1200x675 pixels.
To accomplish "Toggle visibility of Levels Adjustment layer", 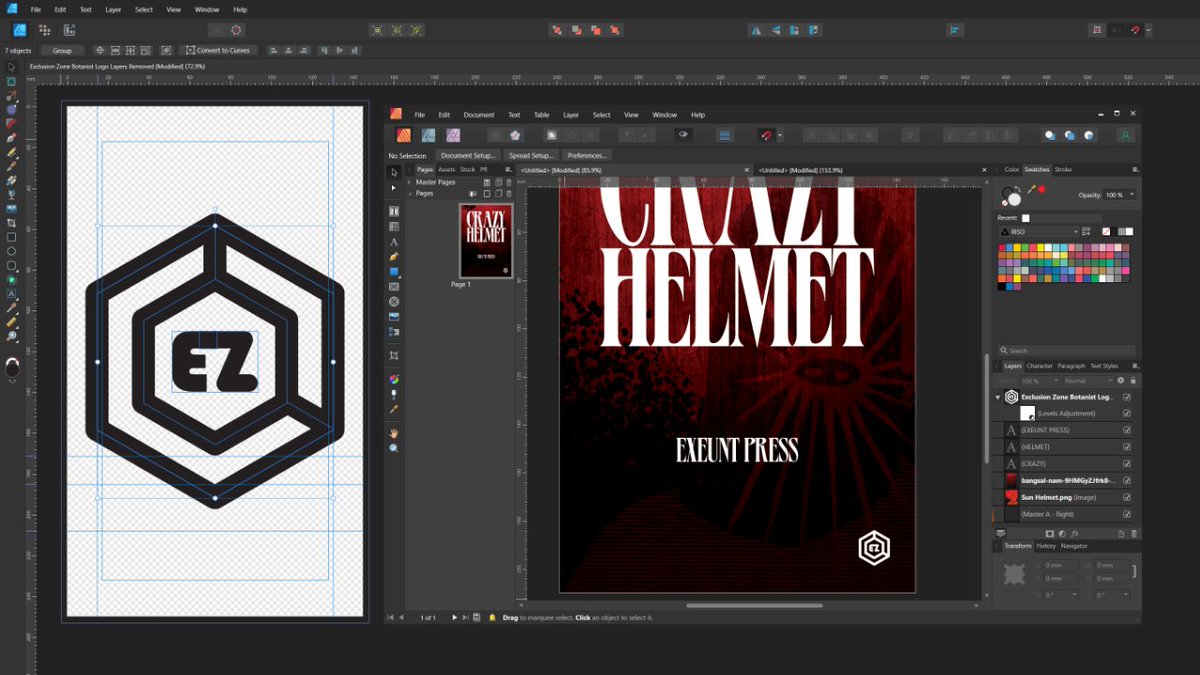I will 1127,413.
